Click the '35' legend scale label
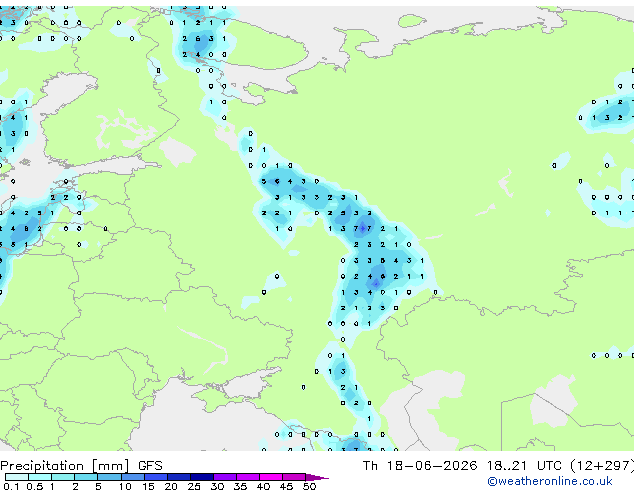The height and width of the screenshot is (490, 634). pyautogui.click(x=240, y=486)
